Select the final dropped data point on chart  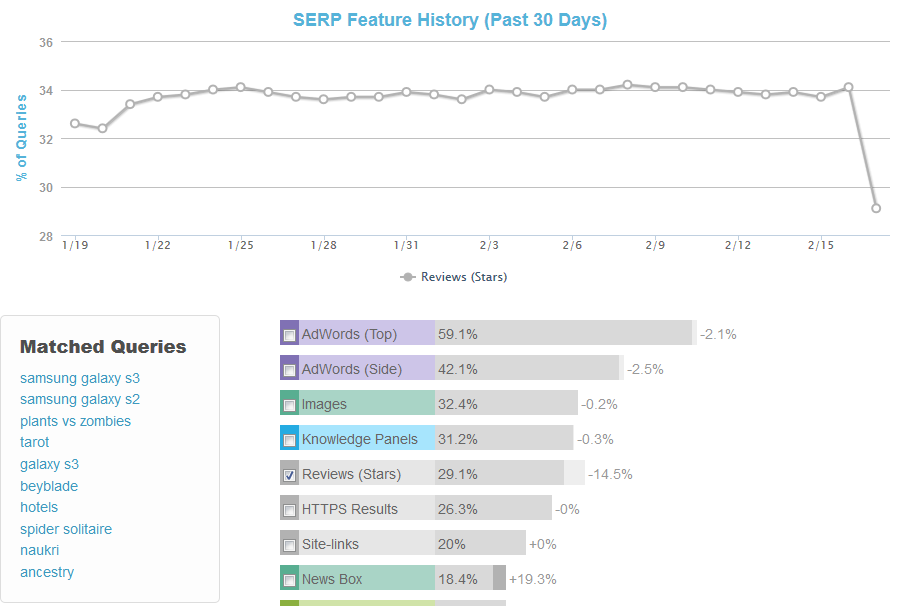point(876,208)
